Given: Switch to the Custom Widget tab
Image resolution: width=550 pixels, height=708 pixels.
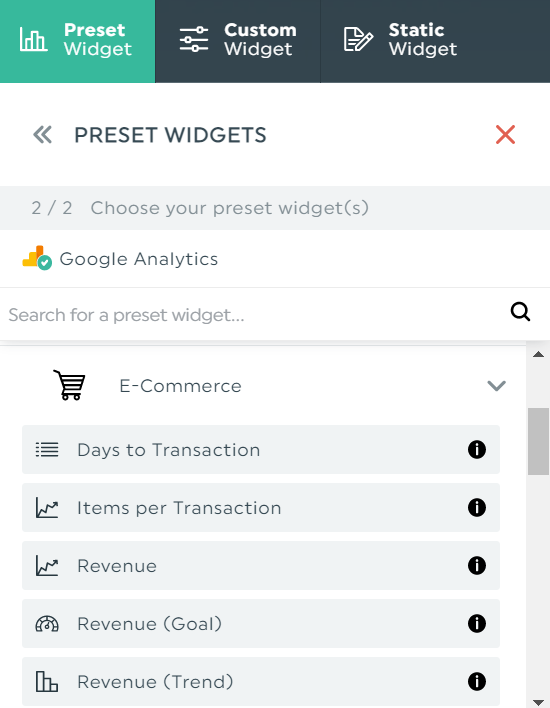Looking at the screenshot, I should tap(238, 41).
